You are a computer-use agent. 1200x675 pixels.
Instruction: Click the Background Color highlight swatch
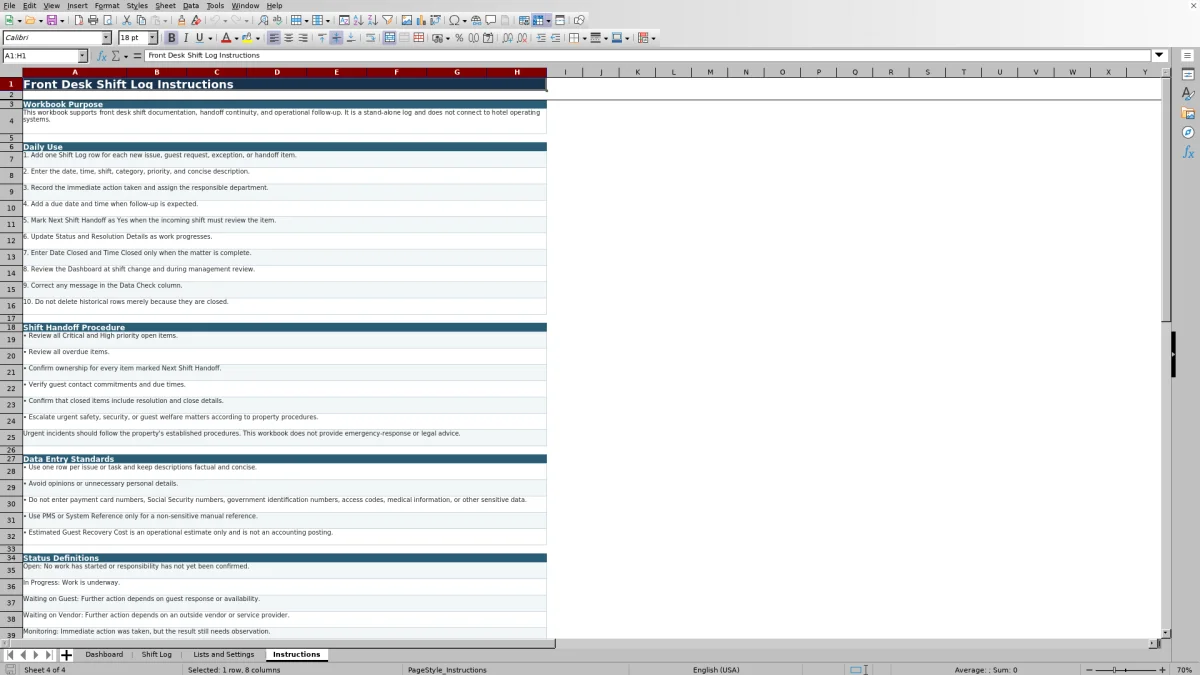[x=247, y=38]
